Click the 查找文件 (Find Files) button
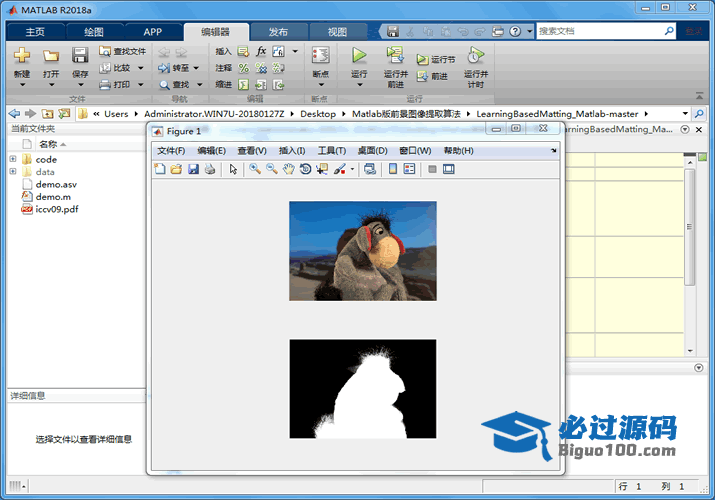The width and height of the screenshot is (715, 500). coord(122,51)
